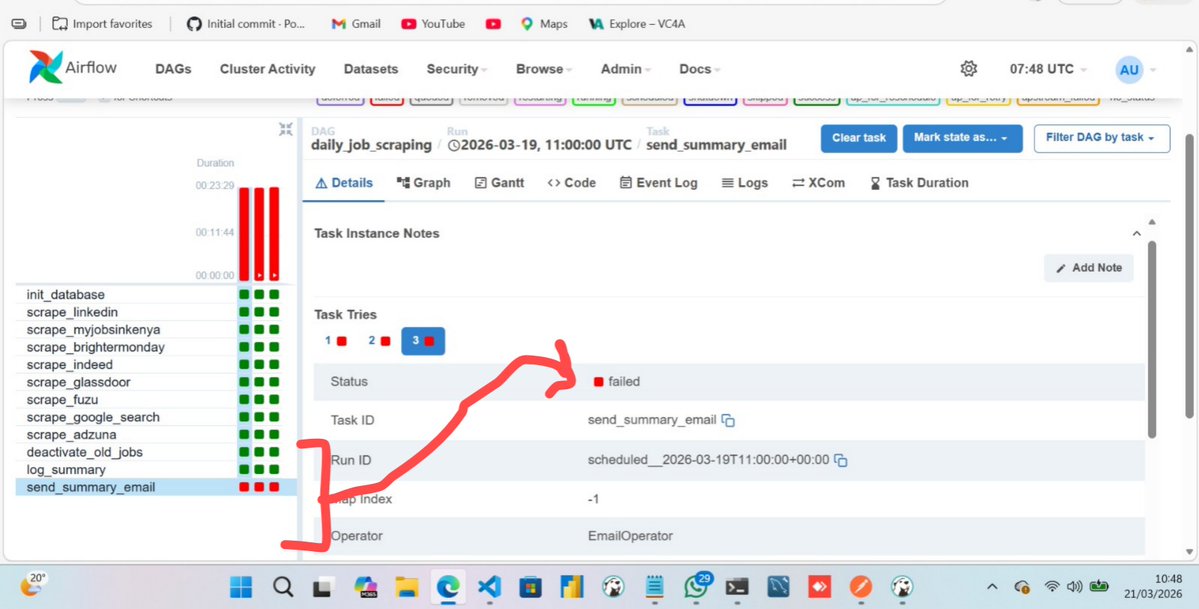Click the Clear task button

859,138
